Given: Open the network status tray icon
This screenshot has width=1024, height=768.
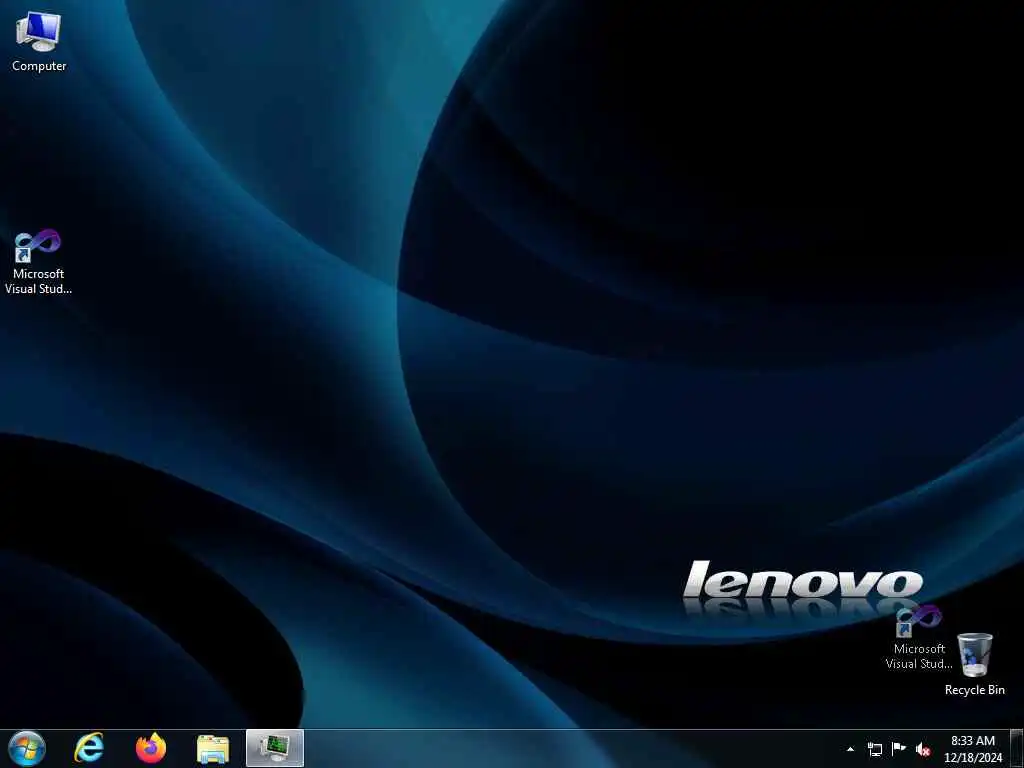Looking at the screenshot, I should [x=874, y=749].
